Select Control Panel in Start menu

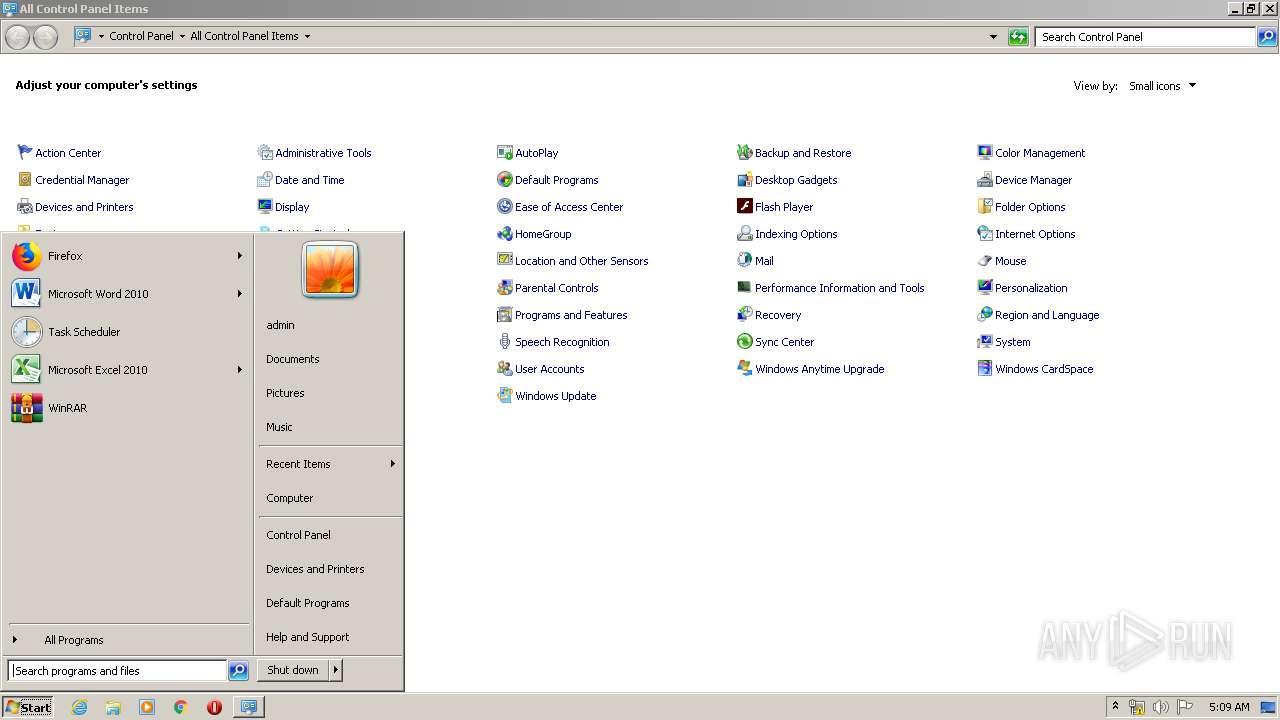tap(298, 535)
